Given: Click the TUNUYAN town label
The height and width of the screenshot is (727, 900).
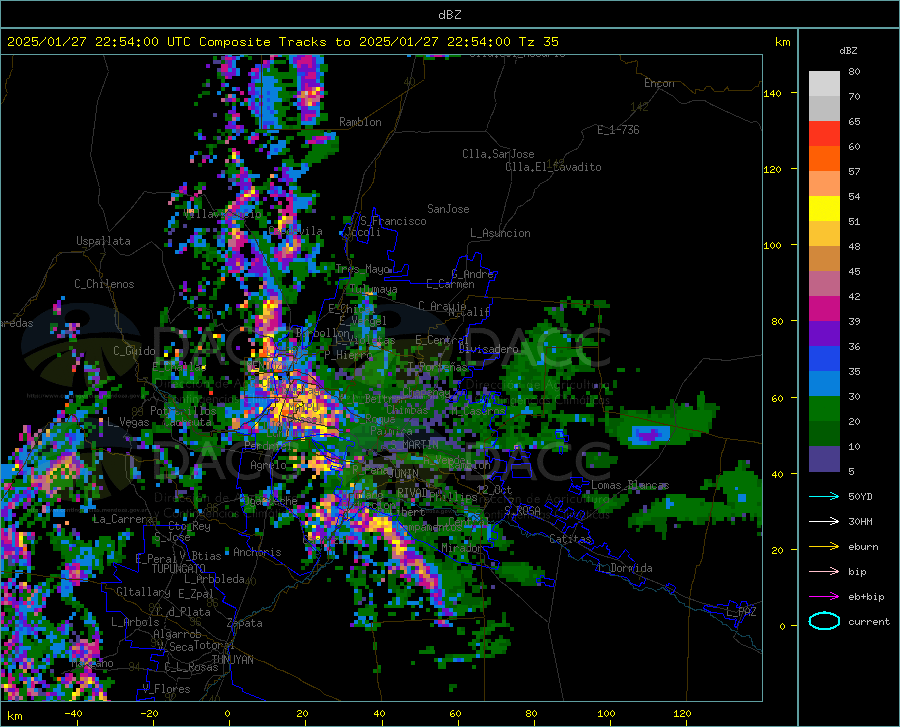Looking at the screenshot, I should coord(232,660).
